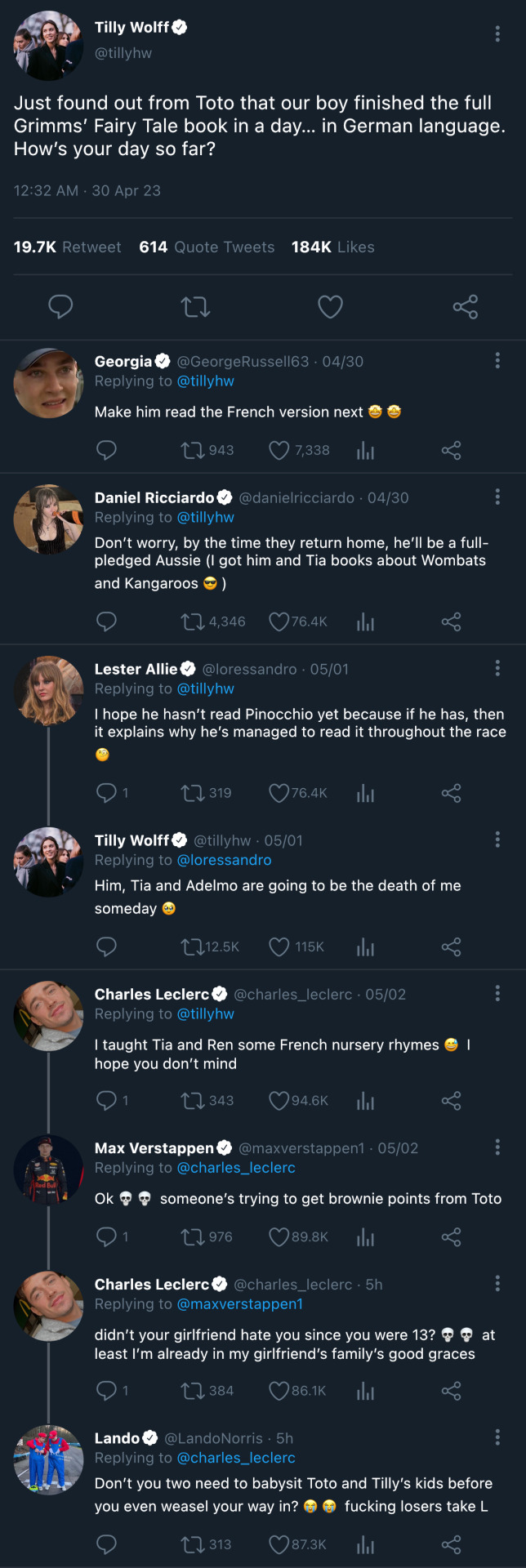Reply to Lando's tweet
The height and width of the screenshot is (1568, 526).
tap(107, 1544)
